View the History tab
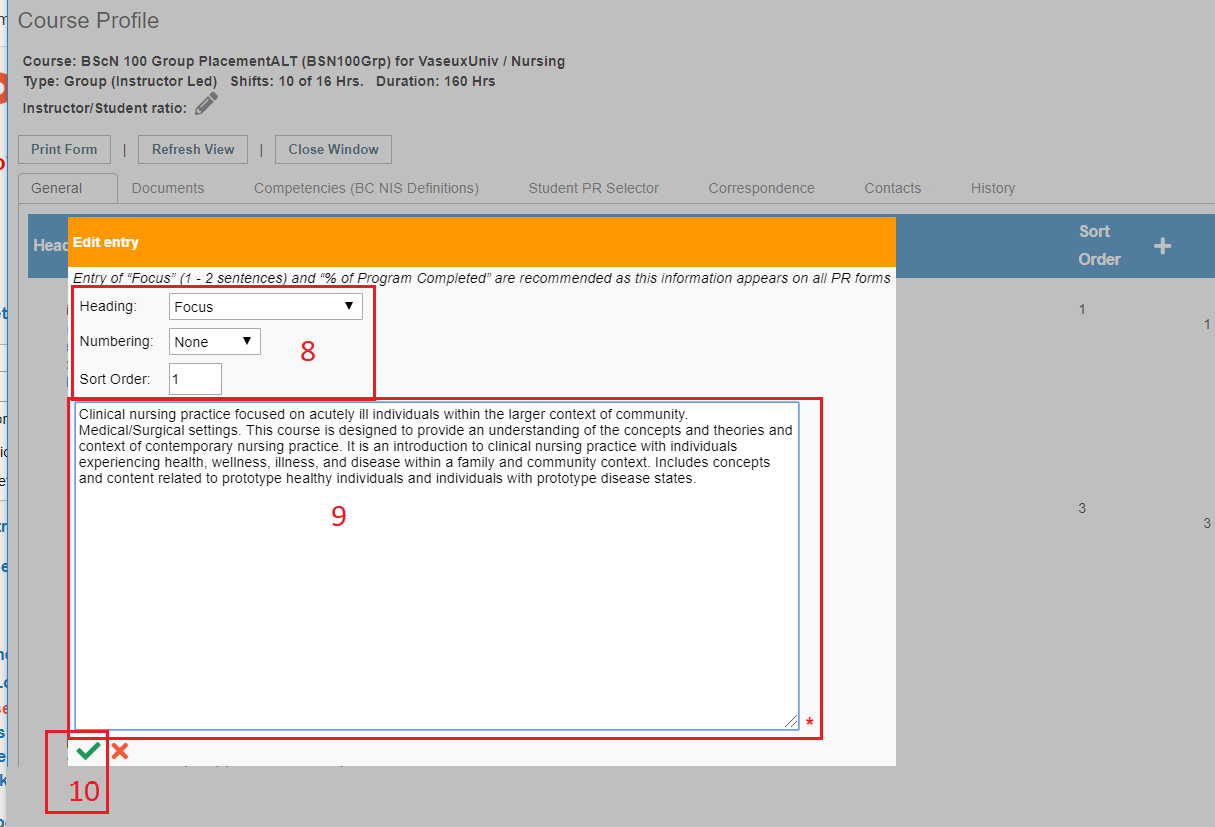 tap(993, 188)
